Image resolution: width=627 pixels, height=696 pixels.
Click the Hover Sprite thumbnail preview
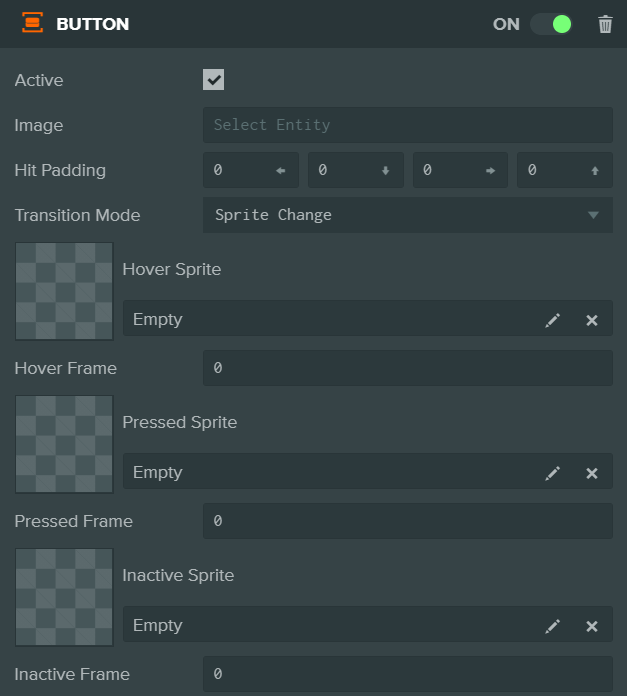(x=64, y=291)
